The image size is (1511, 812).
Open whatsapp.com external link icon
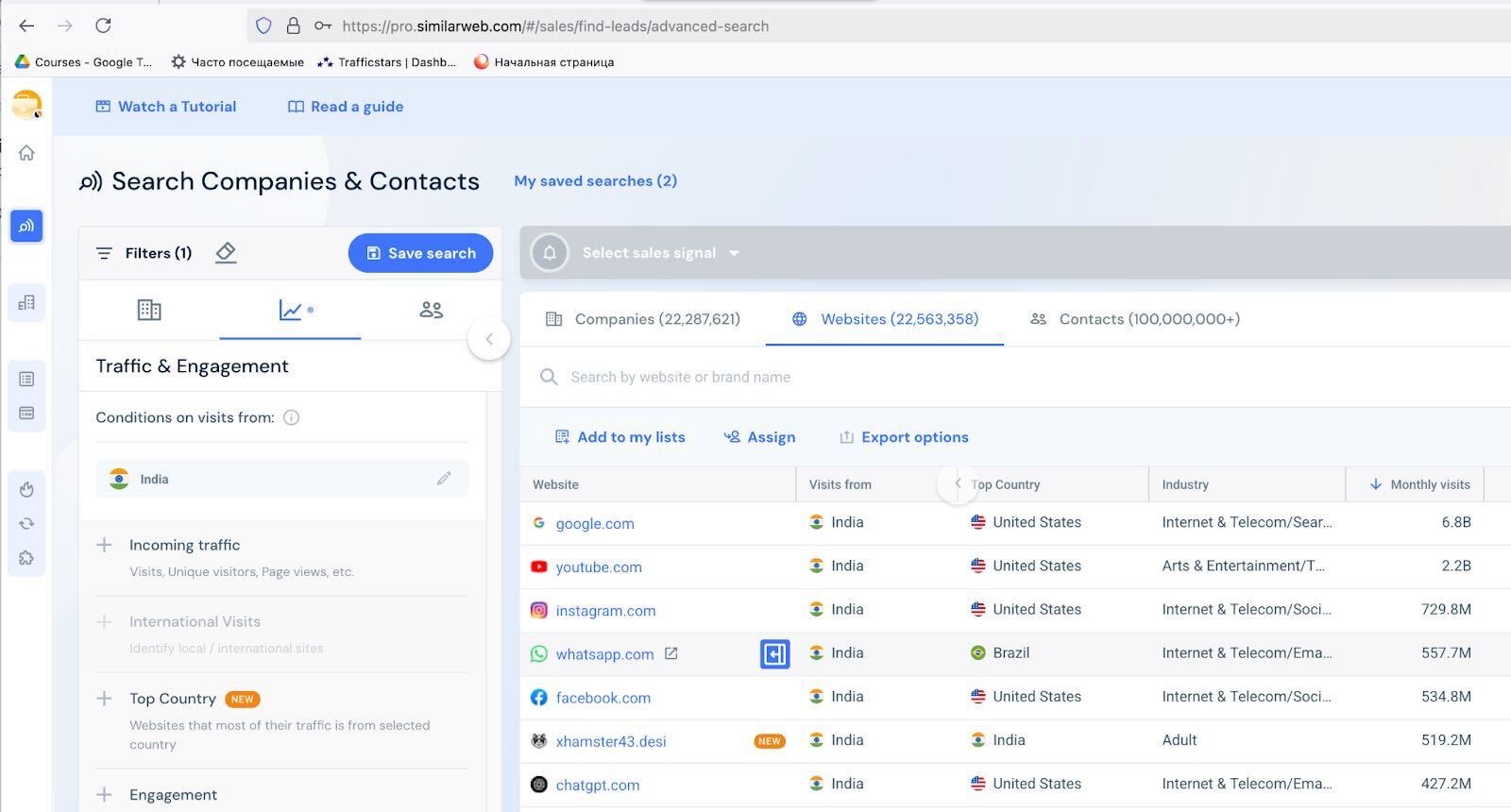point(671,653)
